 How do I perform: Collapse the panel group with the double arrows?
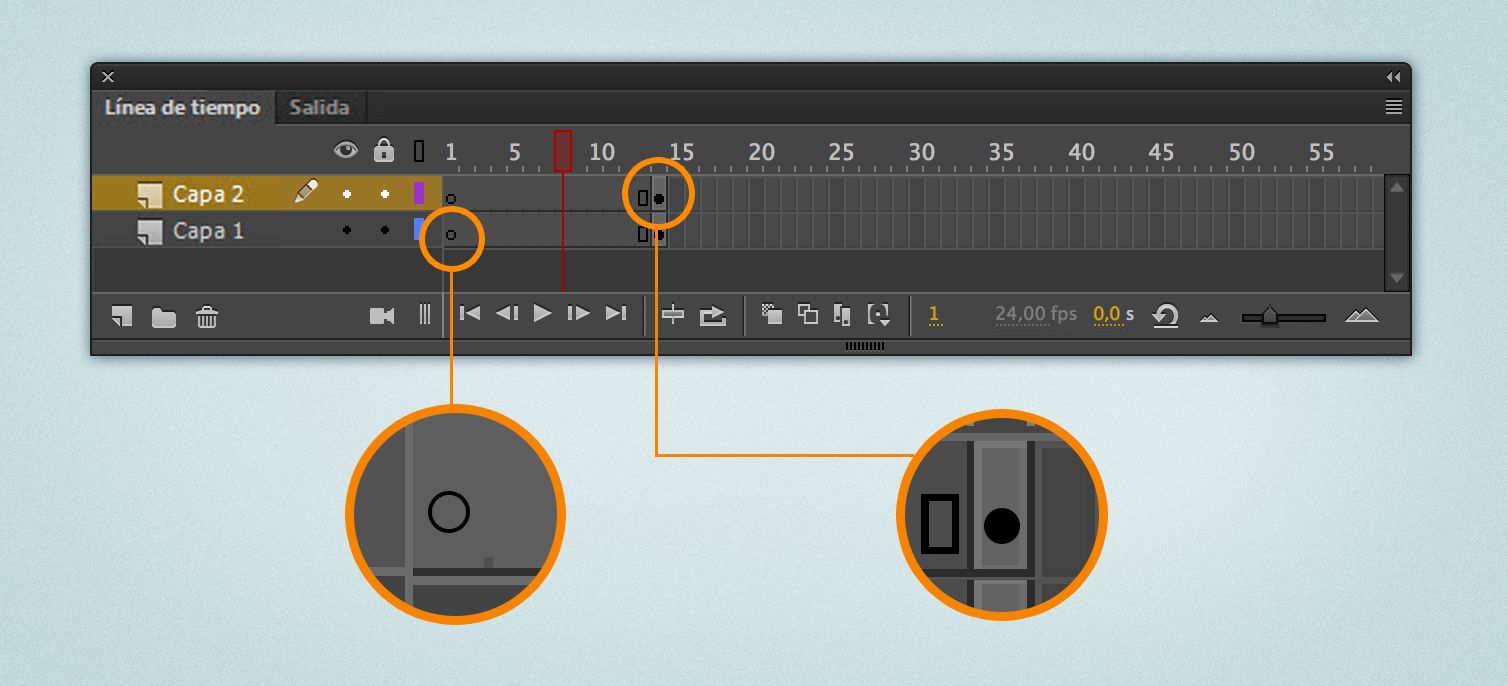(x=1393, y=75)
